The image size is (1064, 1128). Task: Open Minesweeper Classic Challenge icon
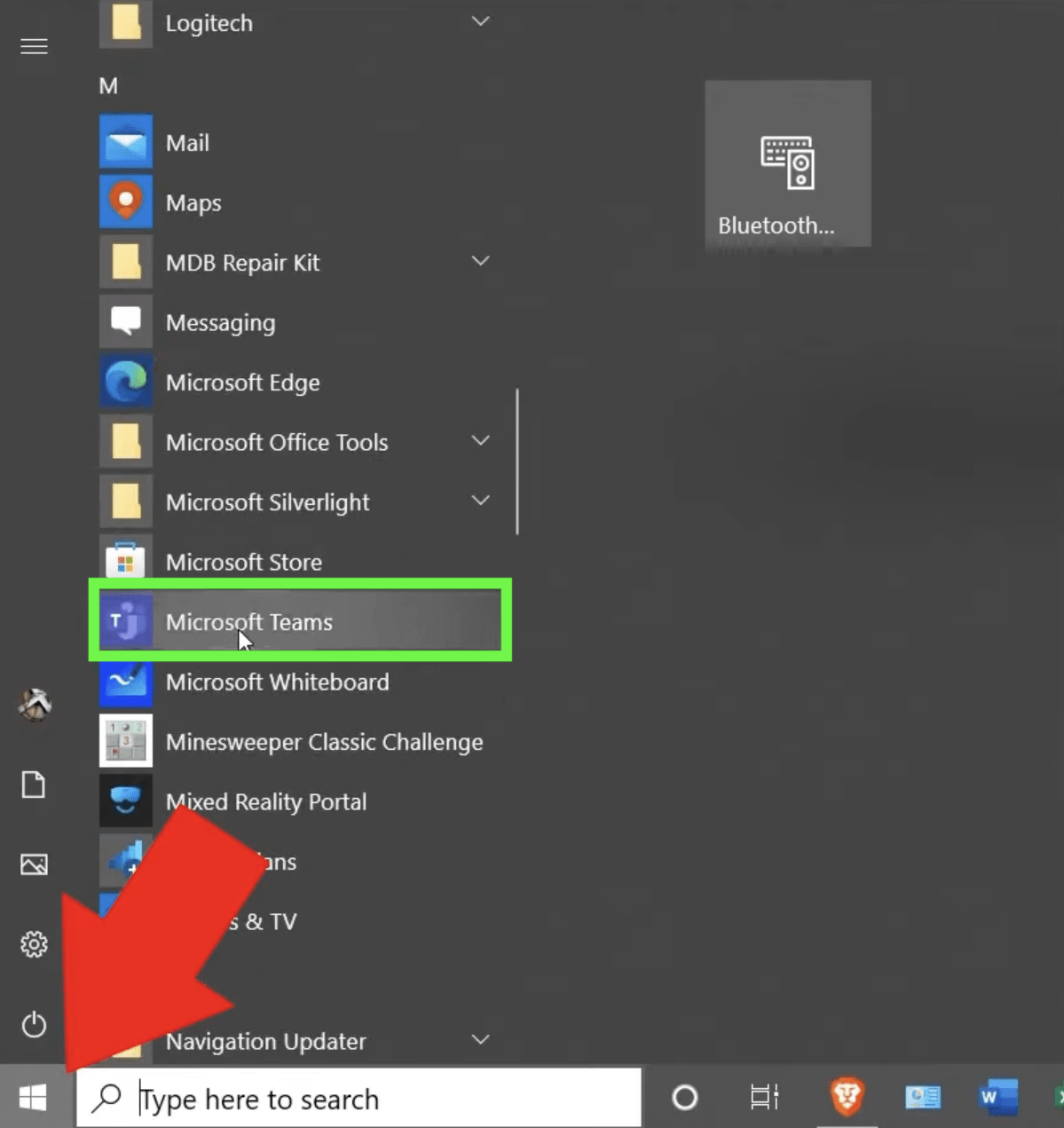(125, 741)
